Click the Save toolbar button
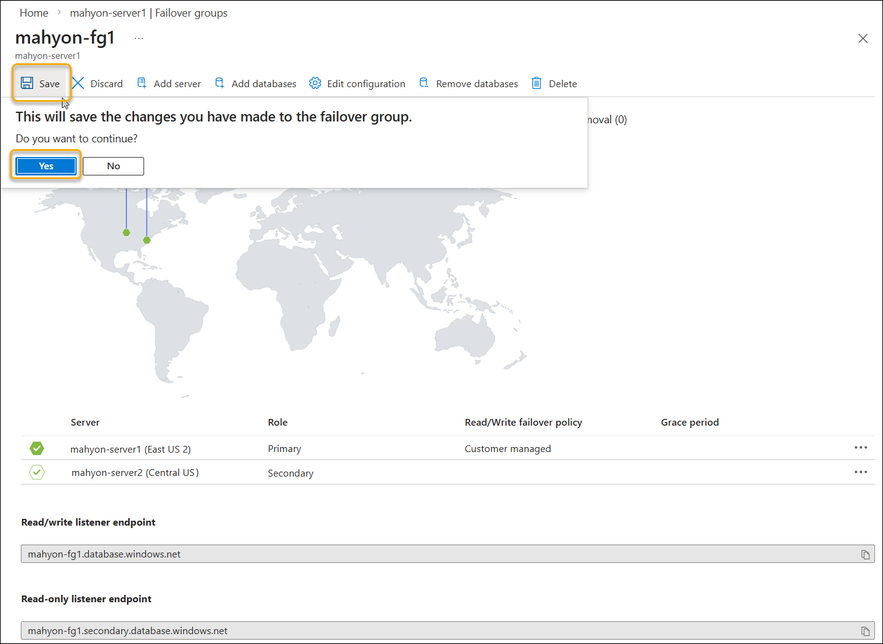 pos(41,83)
